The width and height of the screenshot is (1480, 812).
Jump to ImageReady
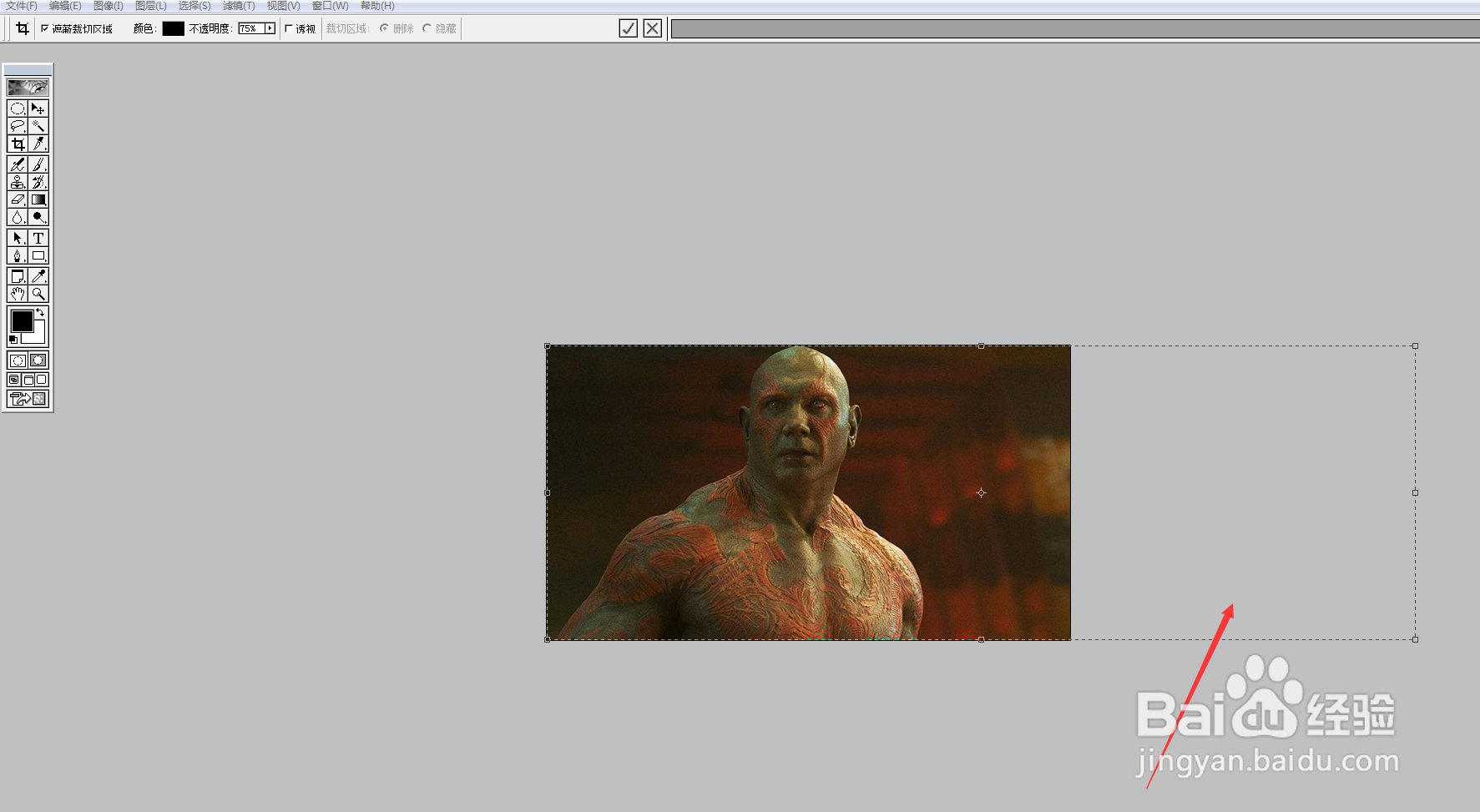click(x=28, y=399)
